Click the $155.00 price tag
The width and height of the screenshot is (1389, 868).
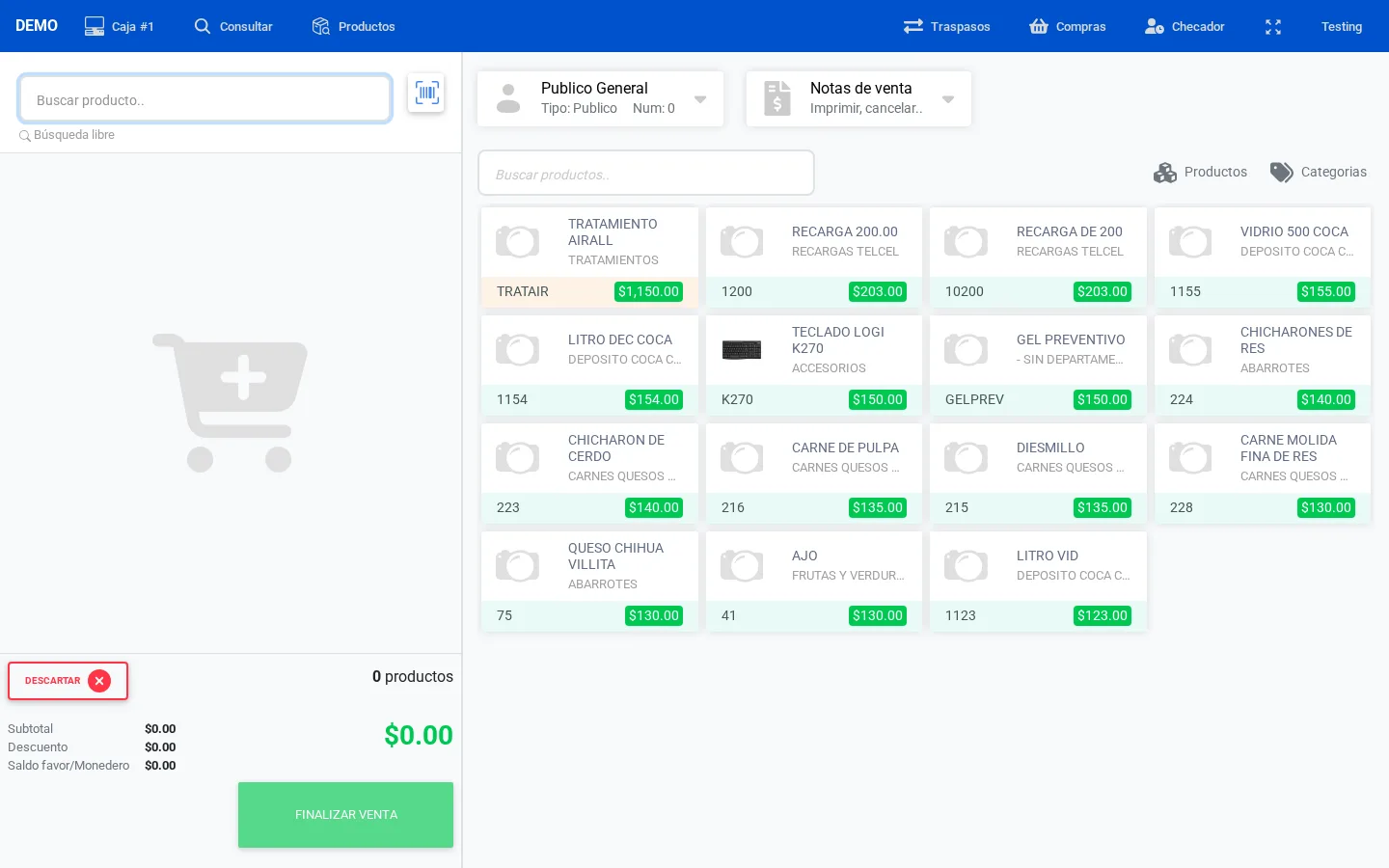pyautogui.click(x=1326, y=291)
